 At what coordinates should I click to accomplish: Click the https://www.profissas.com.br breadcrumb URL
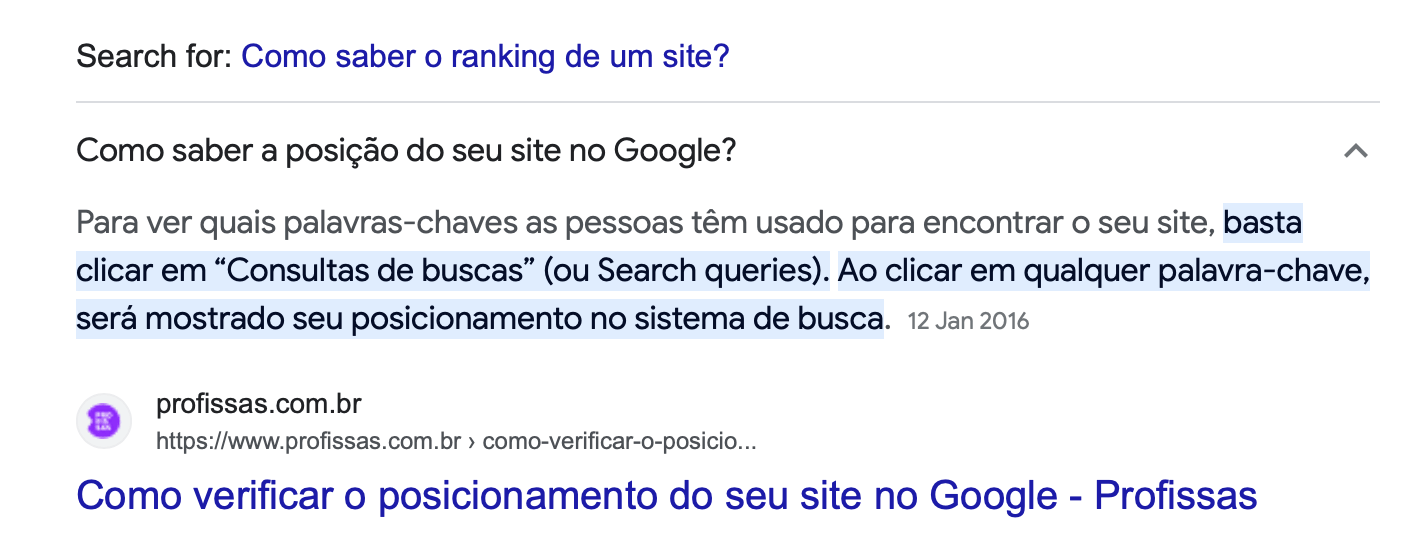click(x=307, y=441)
